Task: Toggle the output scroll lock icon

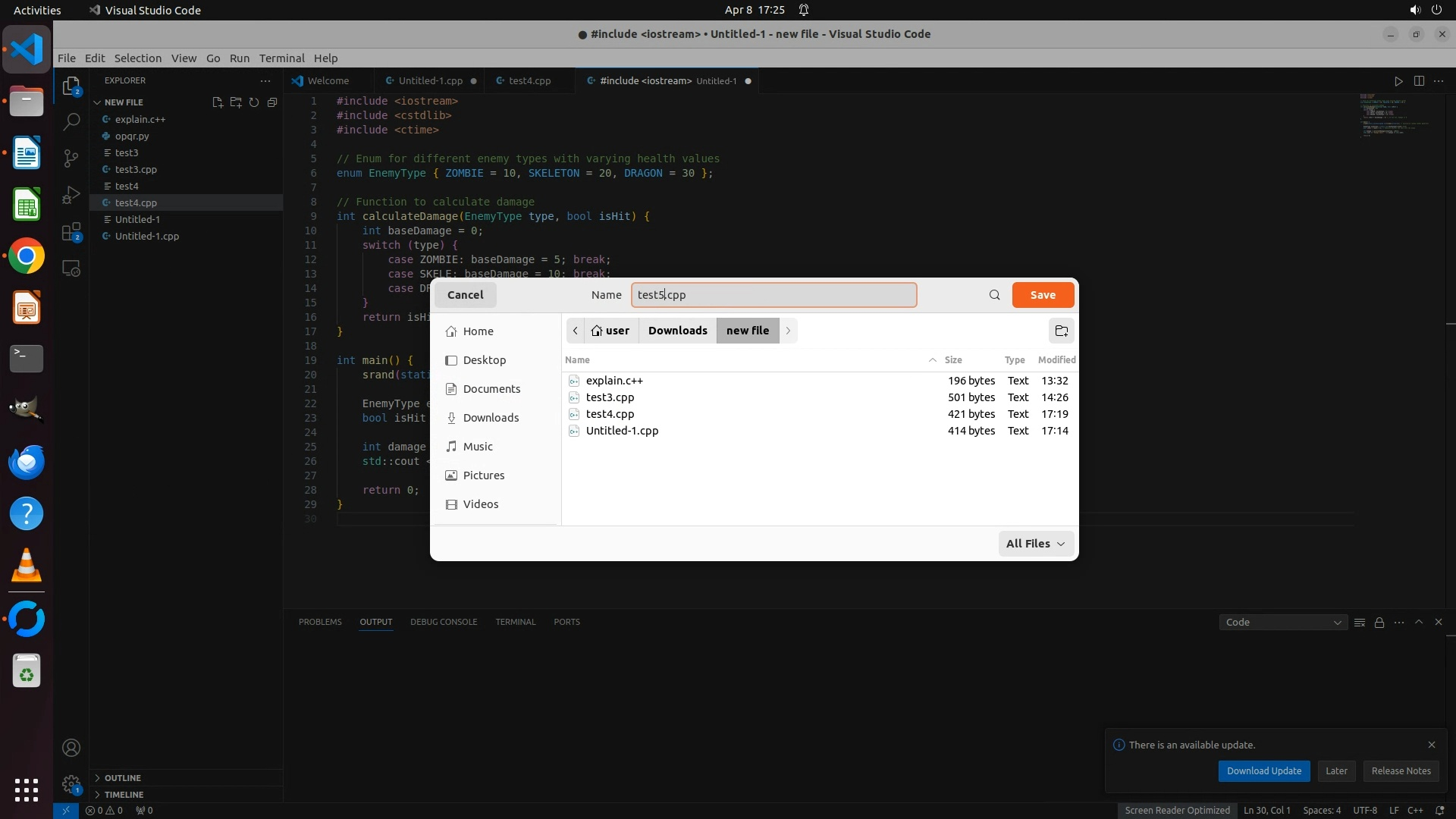Action: tap(1379, 623)
